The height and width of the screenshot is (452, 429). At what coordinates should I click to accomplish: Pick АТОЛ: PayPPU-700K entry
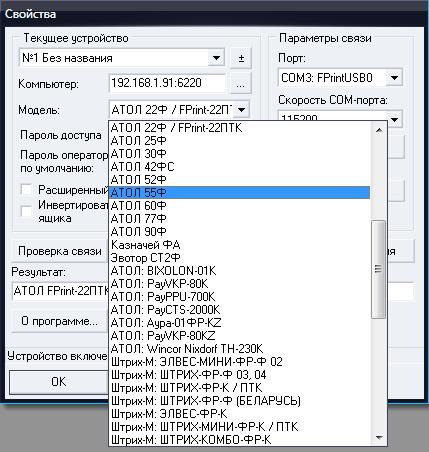pyautogui.click(x=239, y=297)
